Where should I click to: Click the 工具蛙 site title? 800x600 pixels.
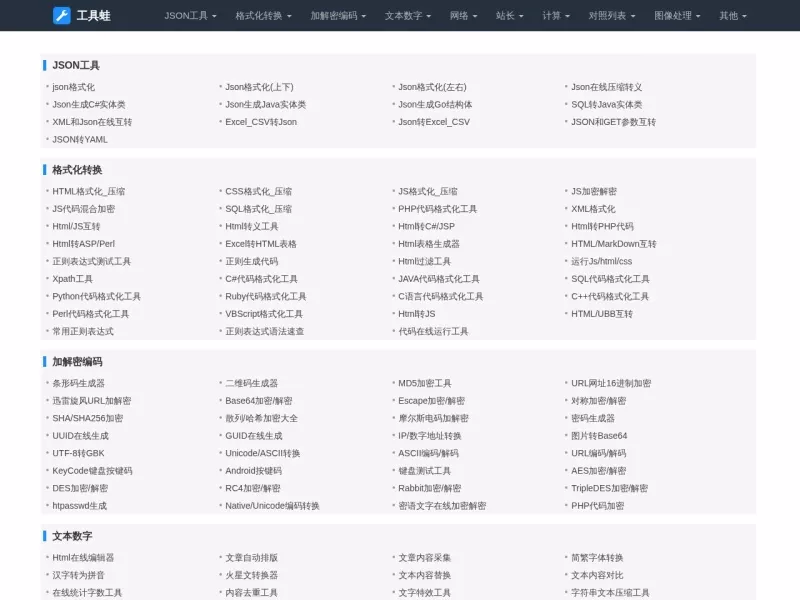point(93,16)
